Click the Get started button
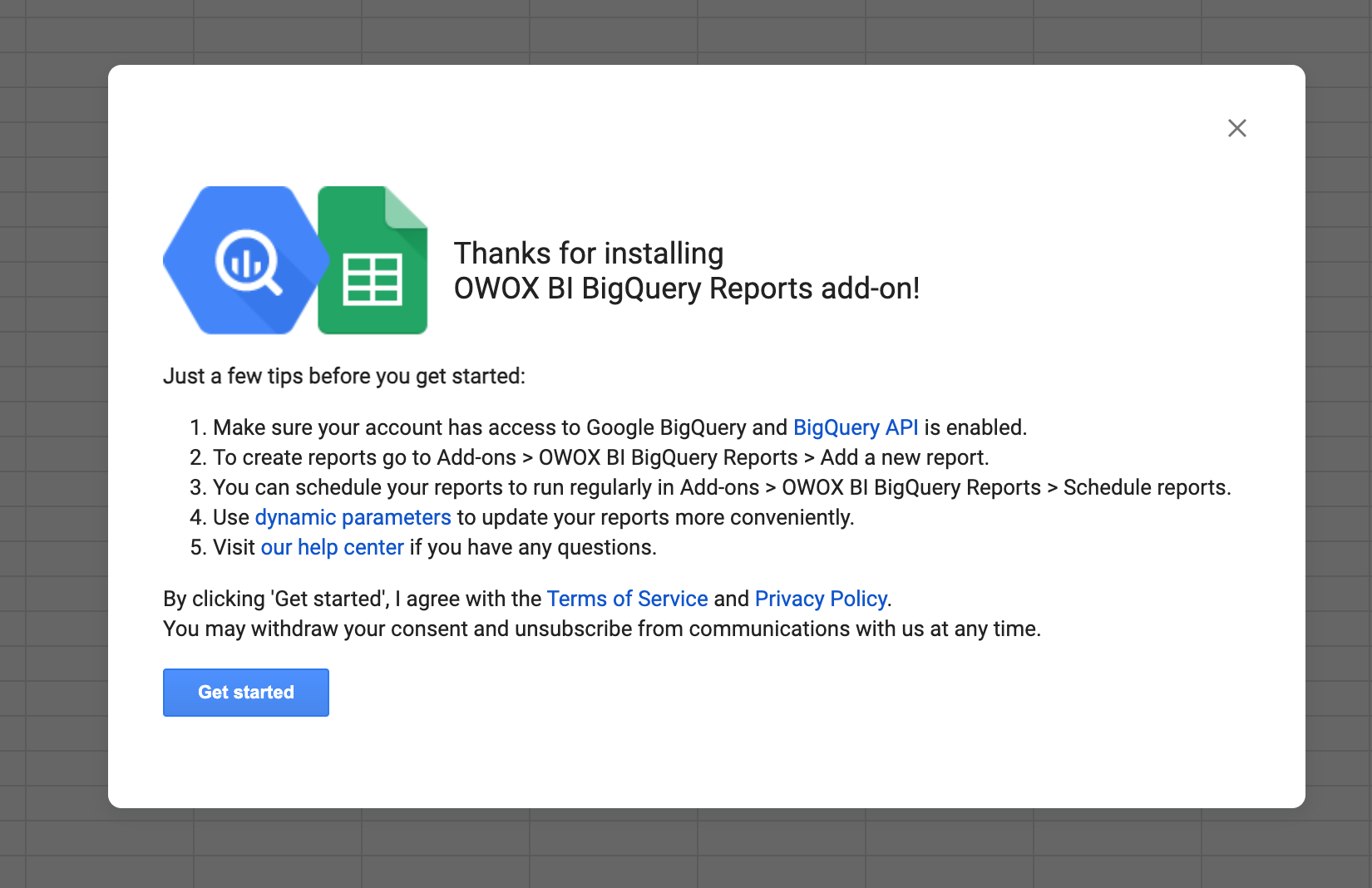 [246, 693]
